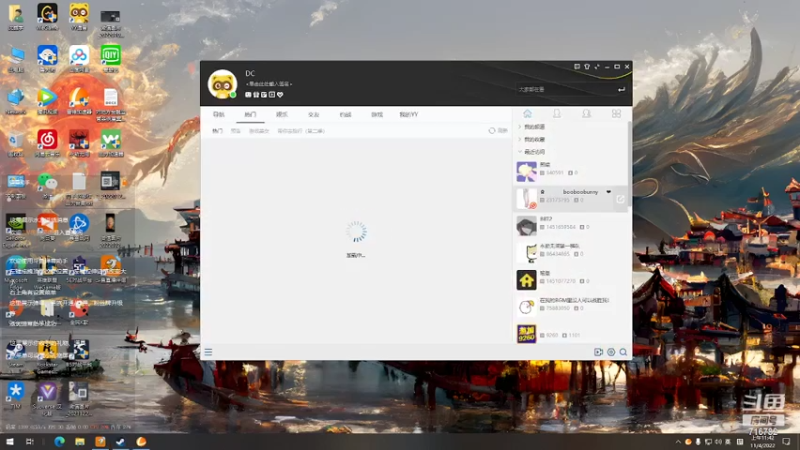Open the WeChat desktop icon
800x450 pixels.
[47, 185]
